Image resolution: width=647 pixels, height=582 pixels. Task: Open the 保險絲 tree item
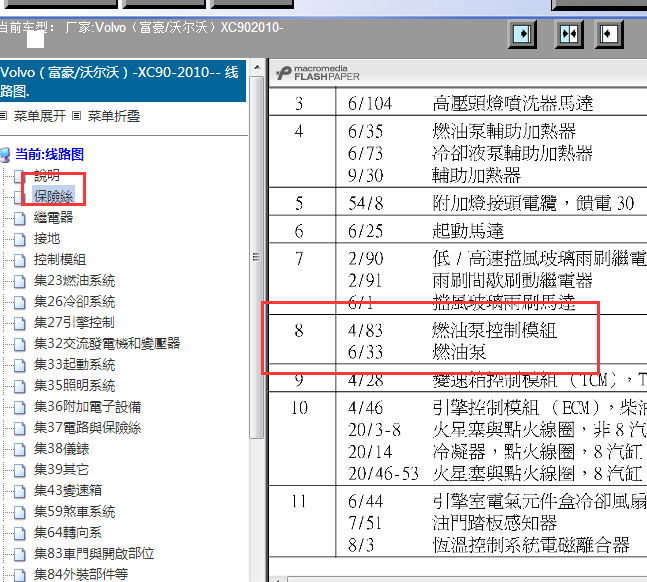point(53,196)
